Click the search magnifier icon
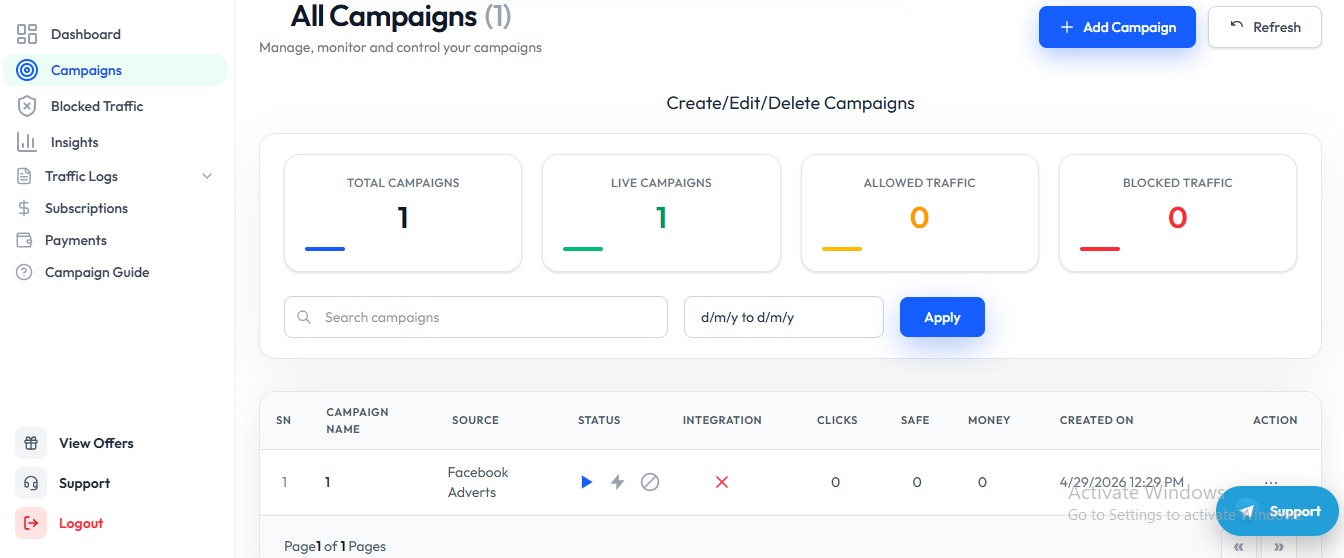The width and height of the screenshot is (1344, 558). [x=304, y=317]
